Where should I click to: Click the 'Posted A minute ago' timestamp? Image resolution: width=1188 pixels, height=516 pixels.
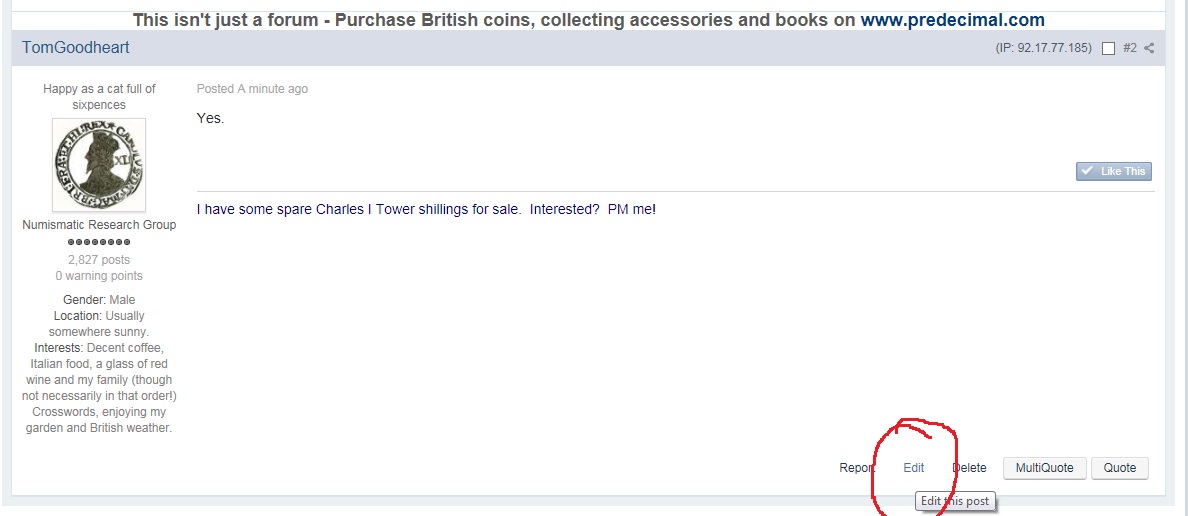pos(252,89)
